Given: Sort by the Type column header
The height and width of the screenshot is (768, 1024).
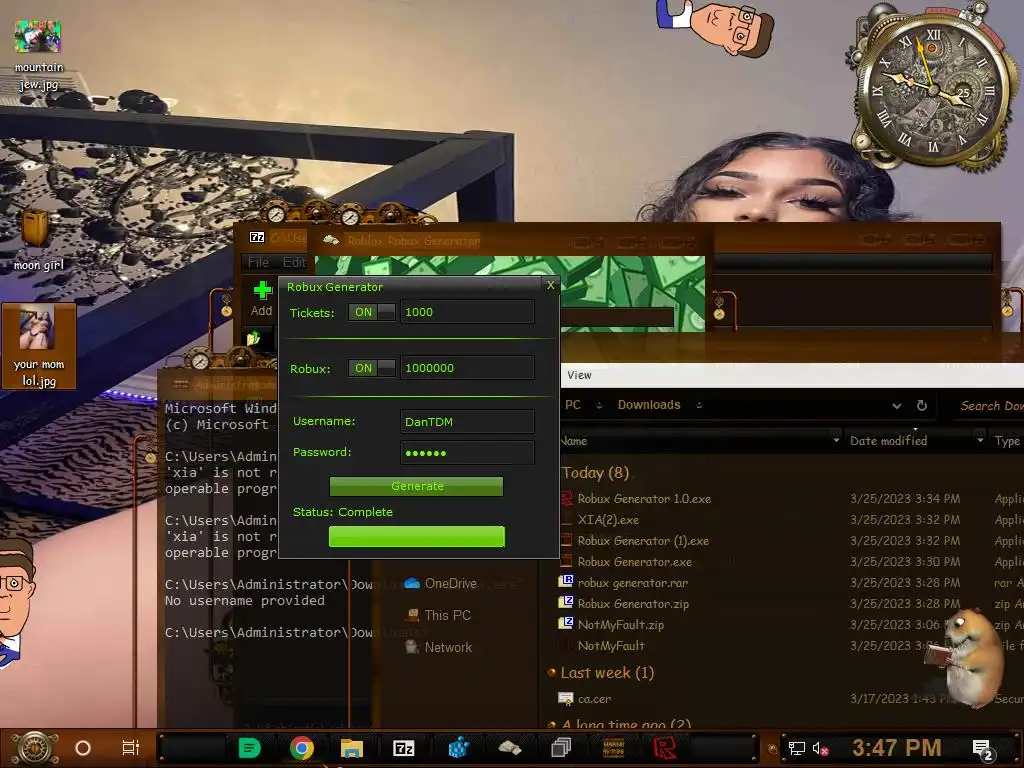Looking at the screenshot, I should point(1006,441).
